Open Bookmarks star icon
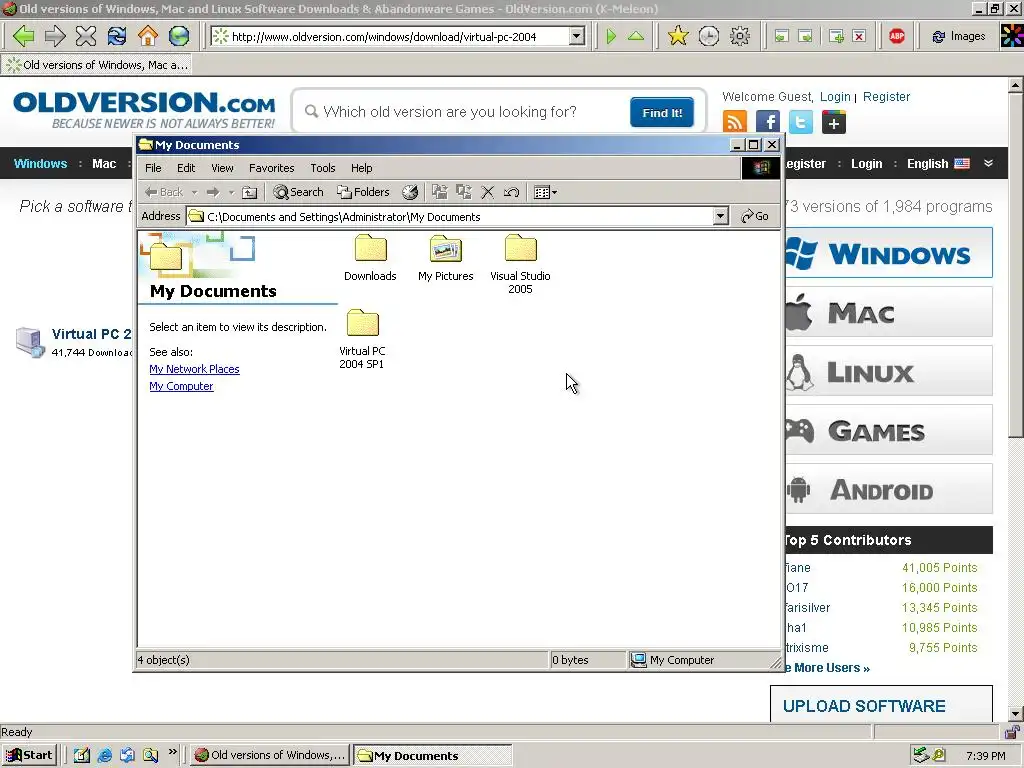Image resolution: width=1024 pixels, height=768 pixels. tap(678, 36)
